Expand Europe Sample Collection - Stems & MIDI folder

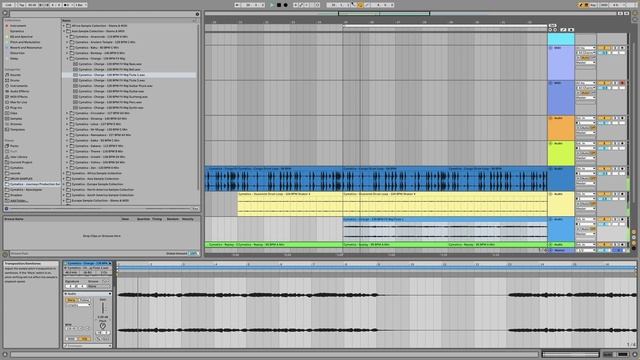coord(64,201)
